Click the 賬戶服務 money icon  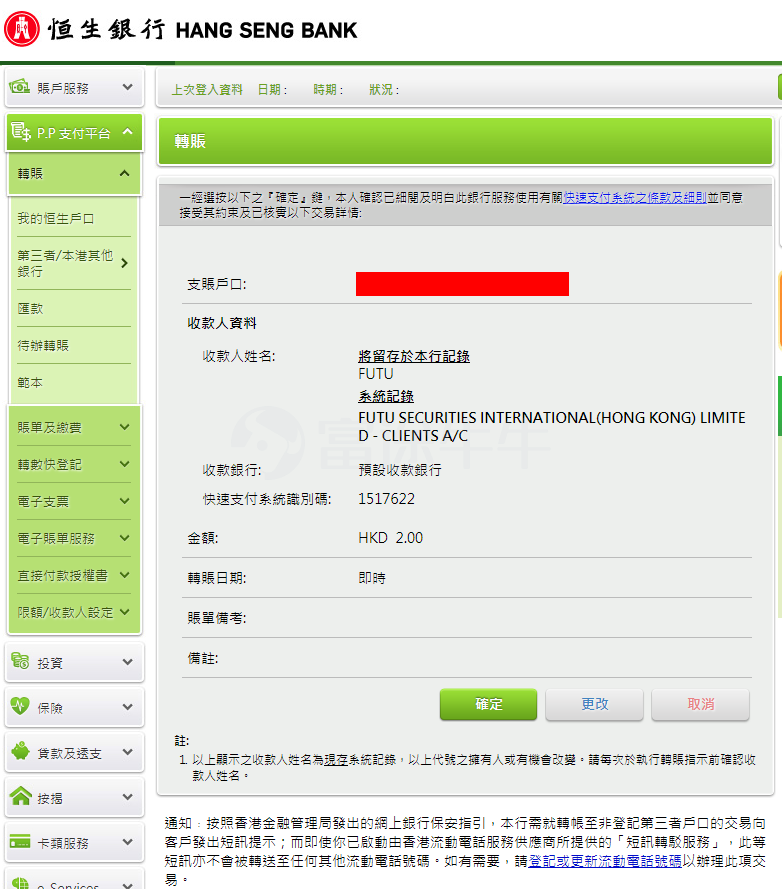(x=20, y=87)
